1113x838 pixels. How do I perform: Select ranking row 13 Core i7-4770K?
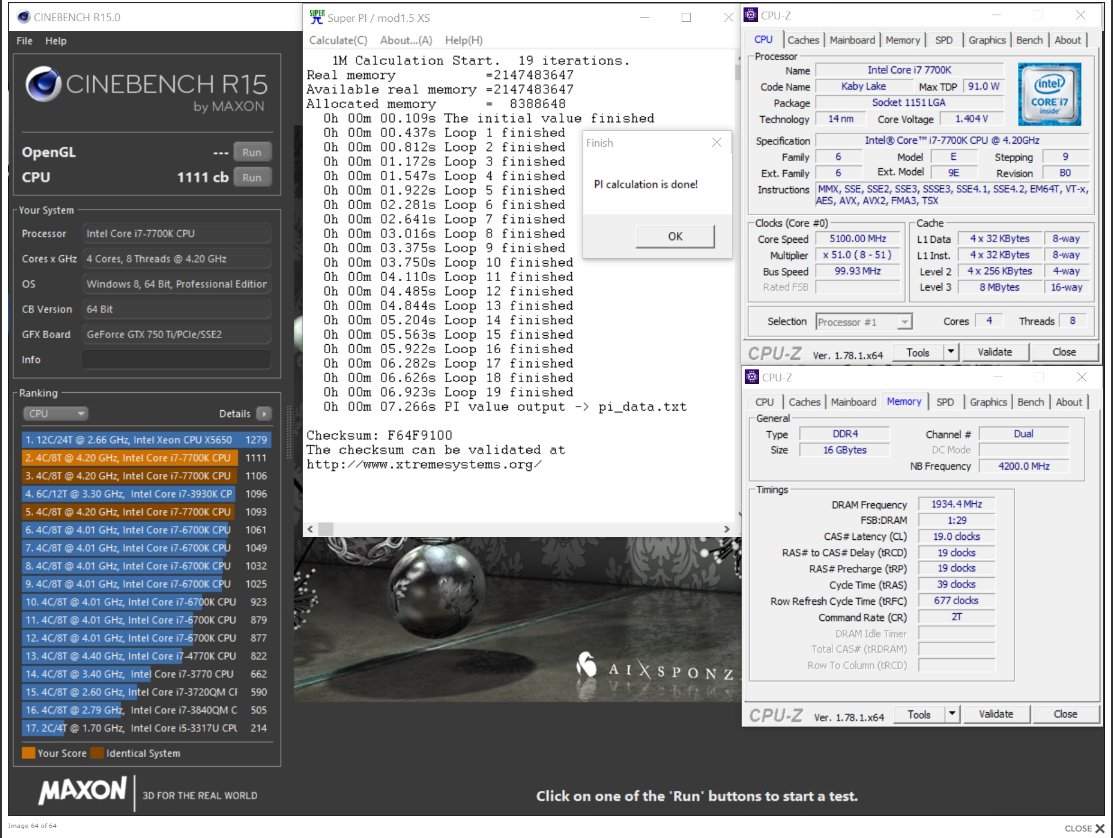click(146, 656)
